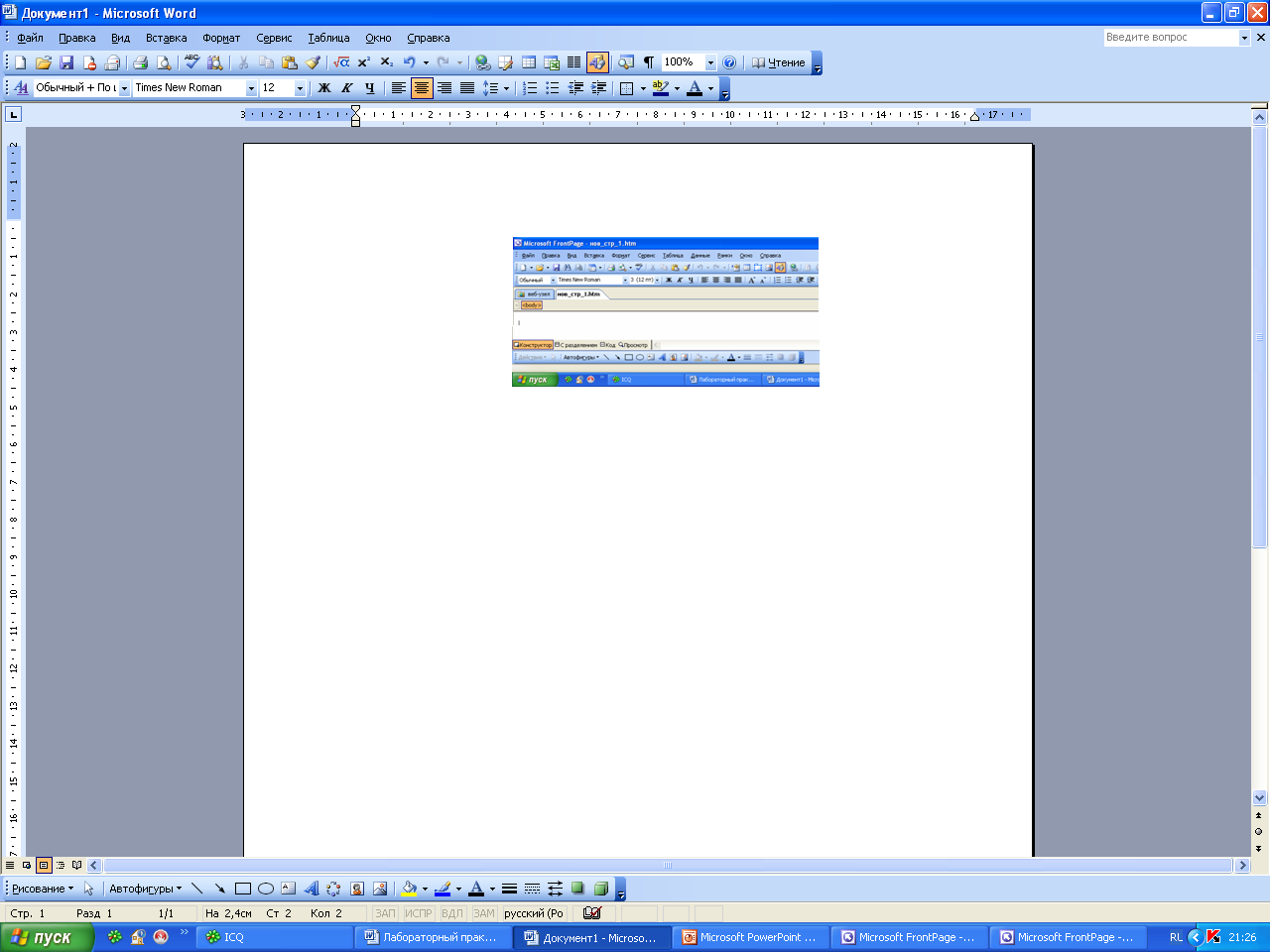
Task: Run spelling check (ABC checkmark)
Action: coord(192,62)
